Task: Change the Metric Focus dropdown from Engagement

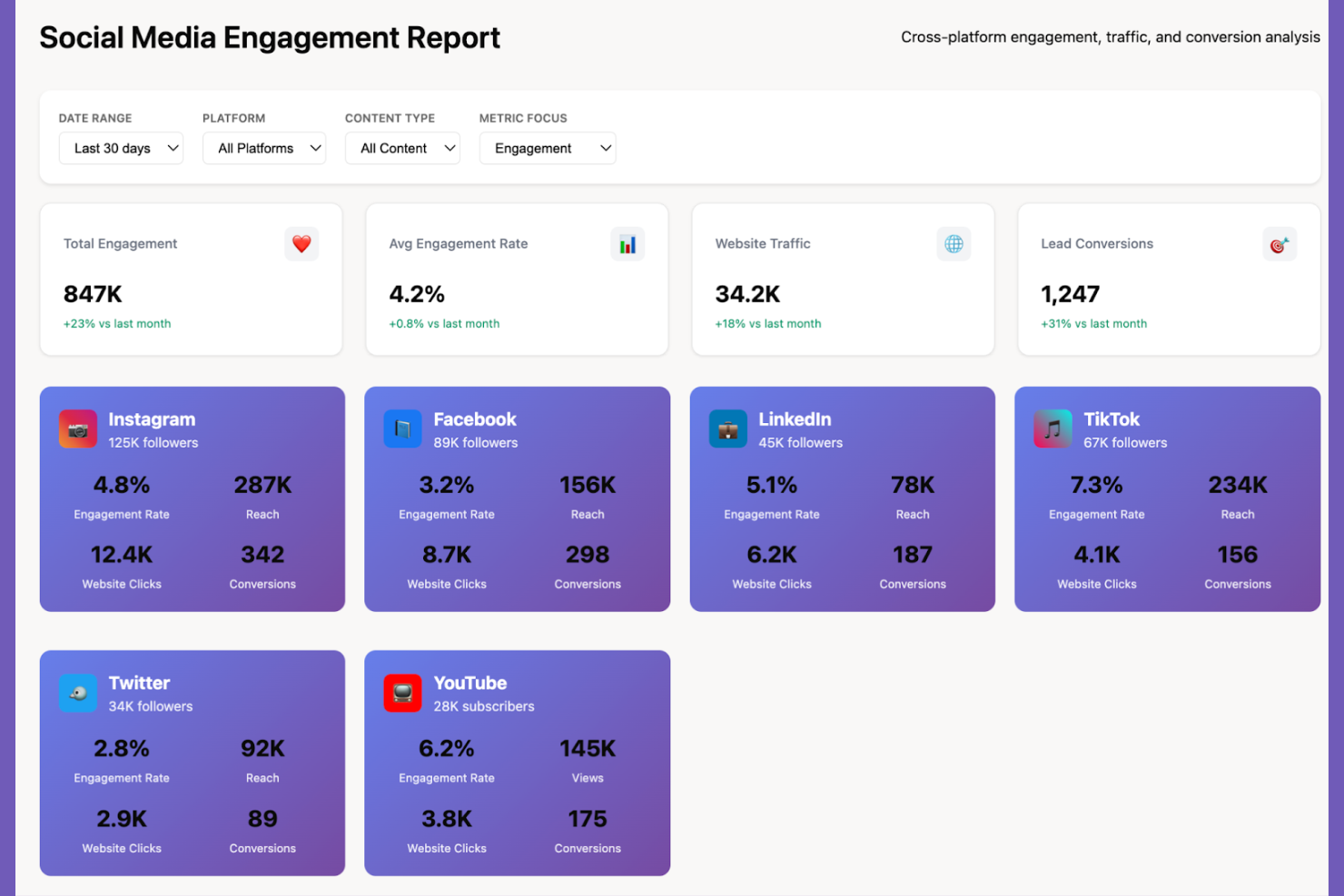Action: click(x=548, y=148)
